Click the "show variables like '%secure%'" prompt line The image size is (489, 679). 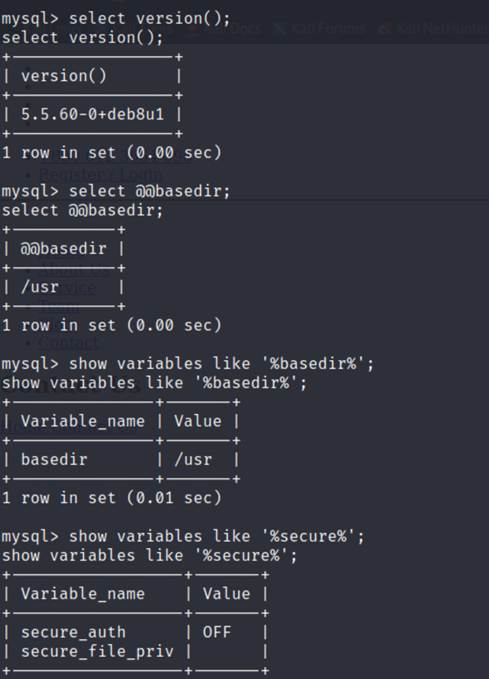click(182, 536)
